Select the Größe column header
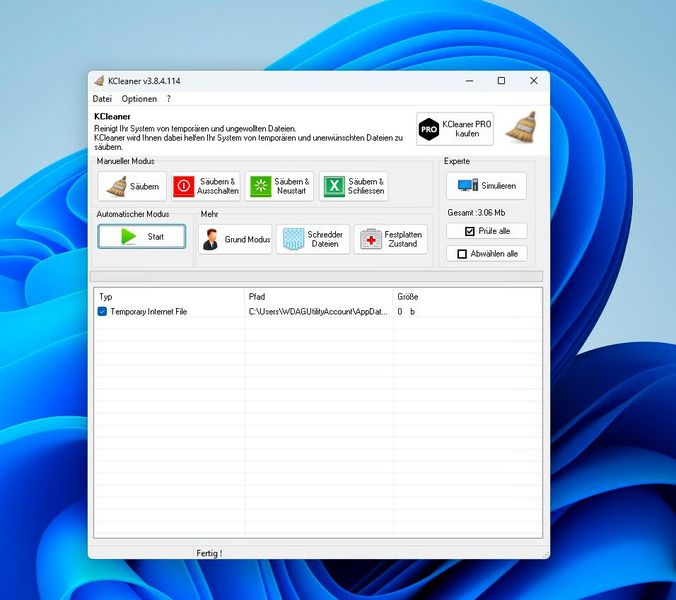 pos(467,297)
